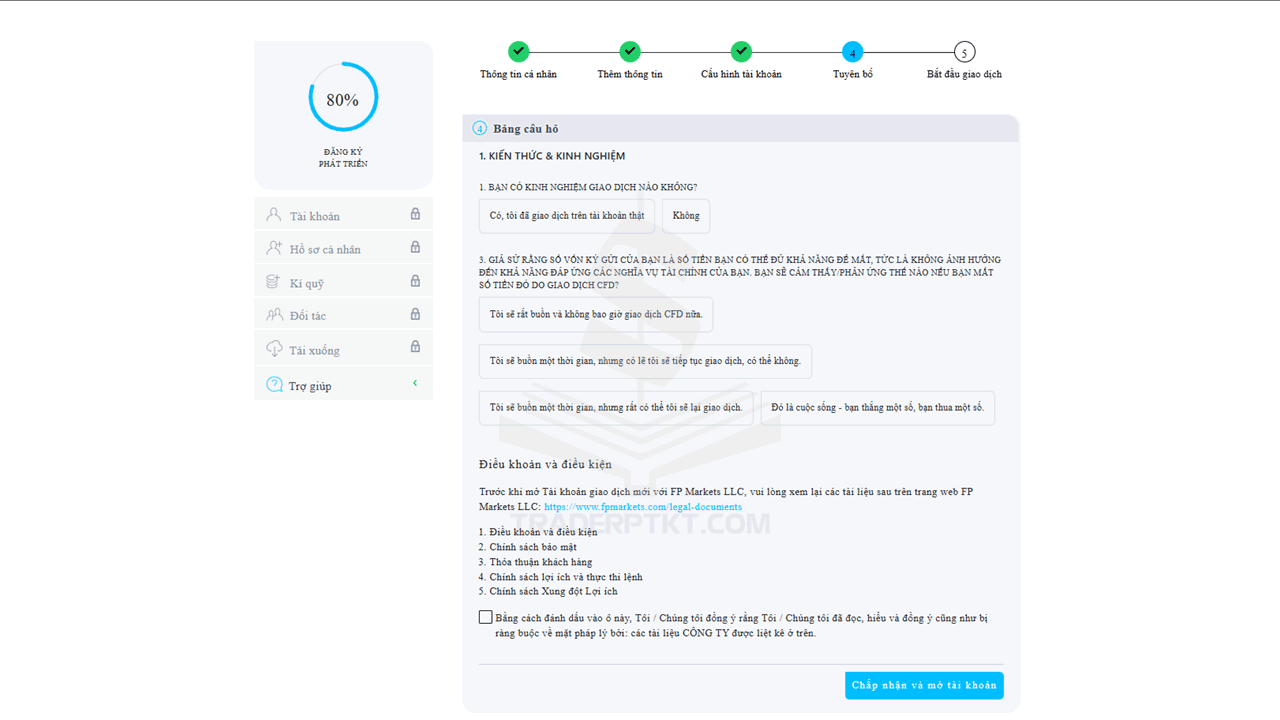Image resolution: width=1280 pixels, height=720 pixels.
Task: Click the lock icon beside Đối tác
Action: point(415,314)
